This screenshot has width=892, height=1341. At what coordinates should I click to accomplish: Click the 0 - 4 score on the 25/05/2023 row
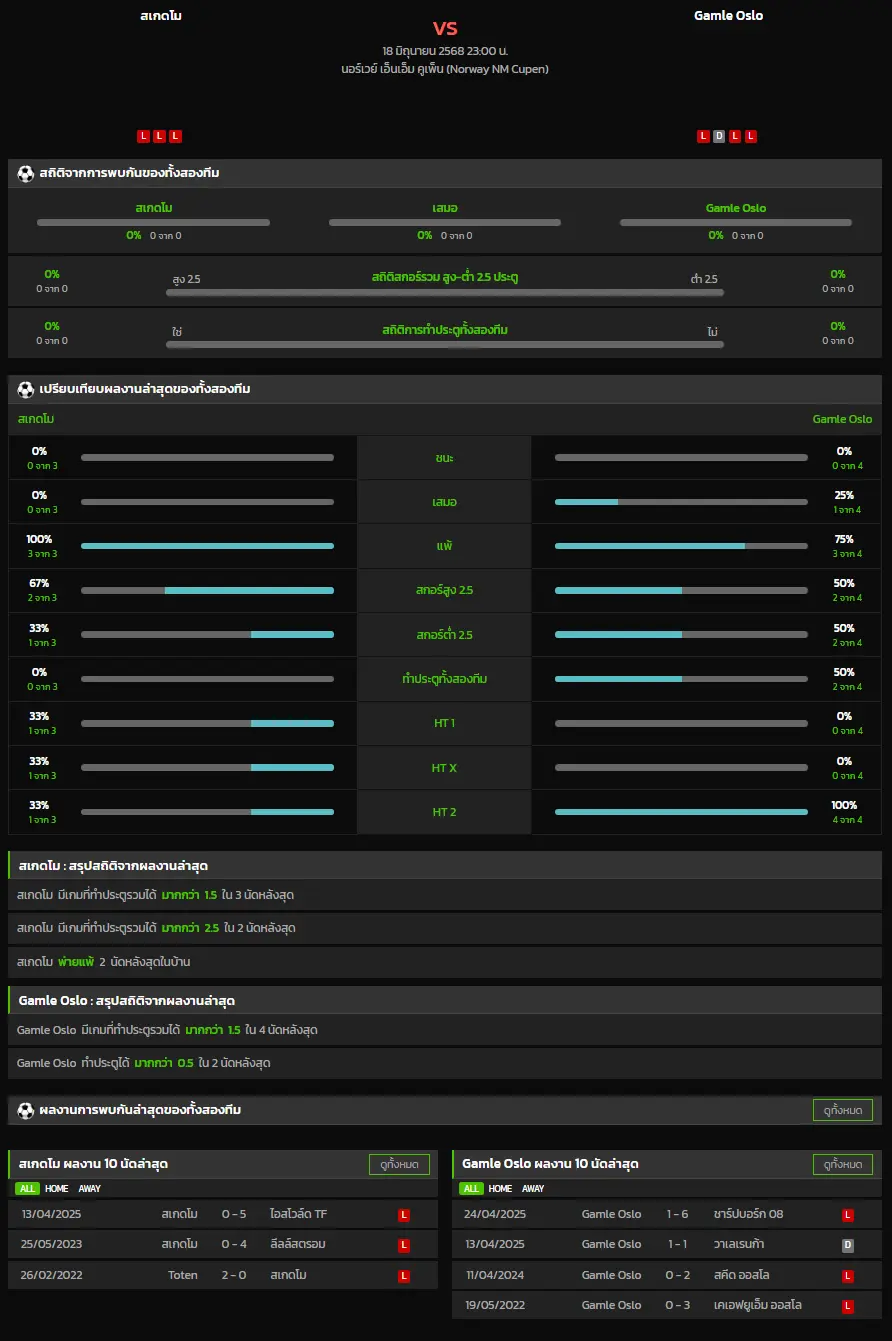click(x=234, y=1245)
